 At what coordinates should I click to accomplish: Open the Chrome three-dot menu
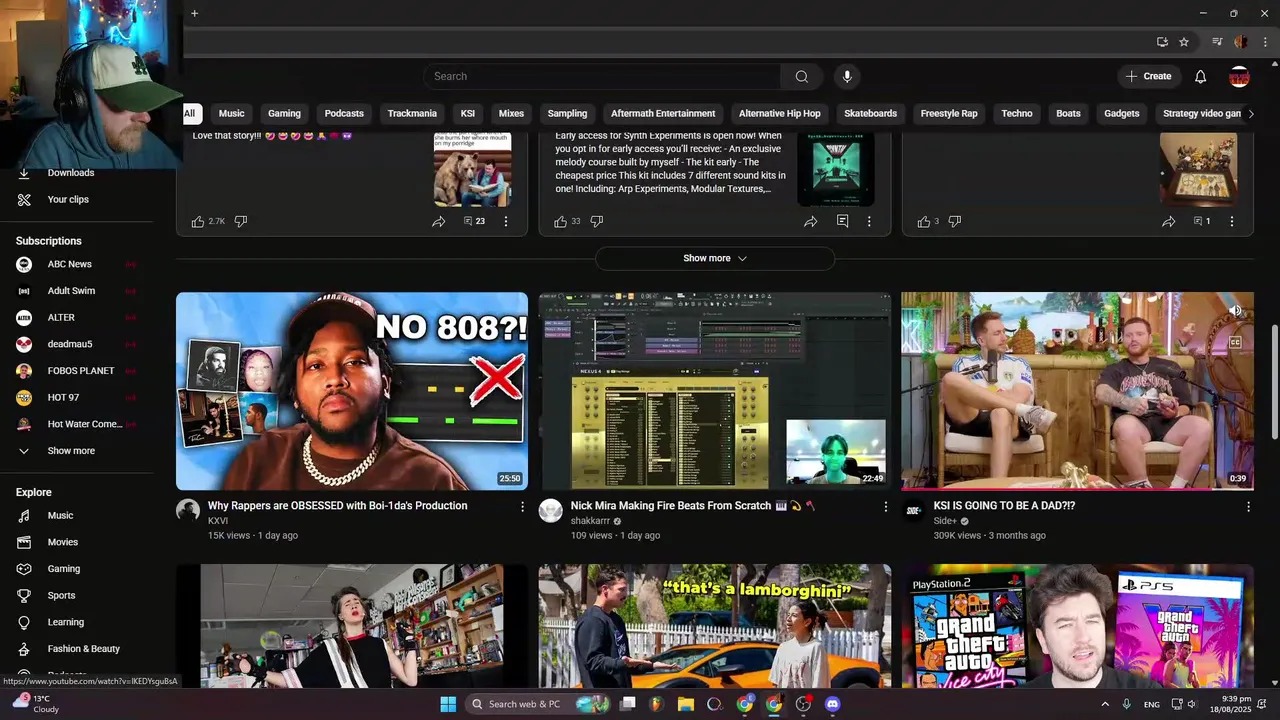[x=1264, y=42]
